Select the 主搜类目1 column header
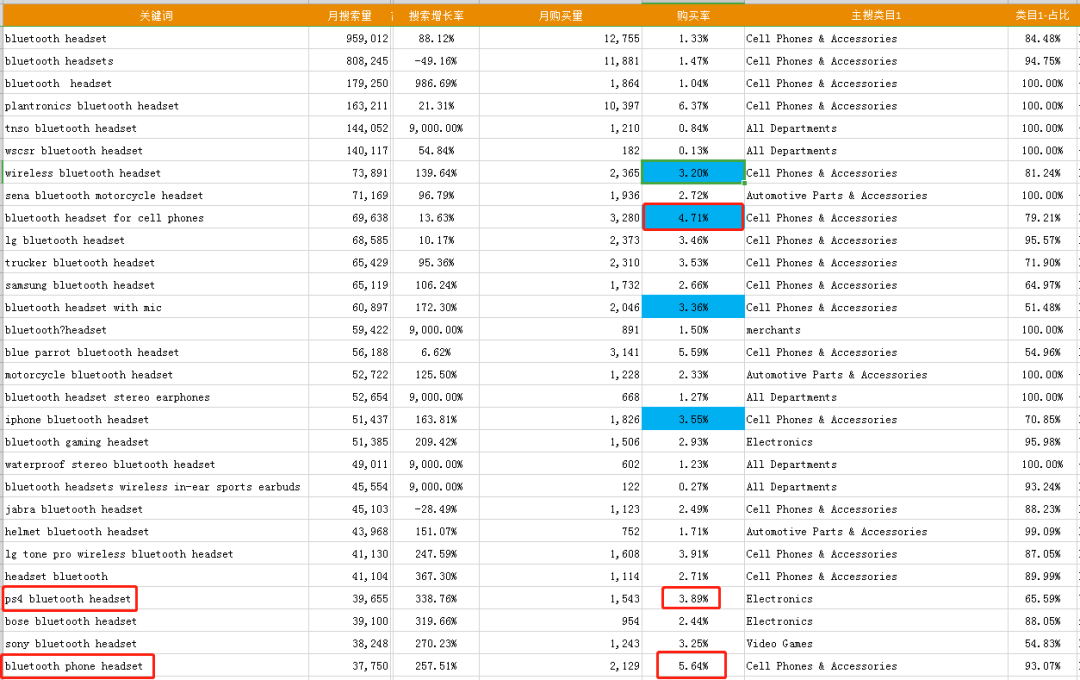This screenshot has width=1080, height=680. point(876,16)
